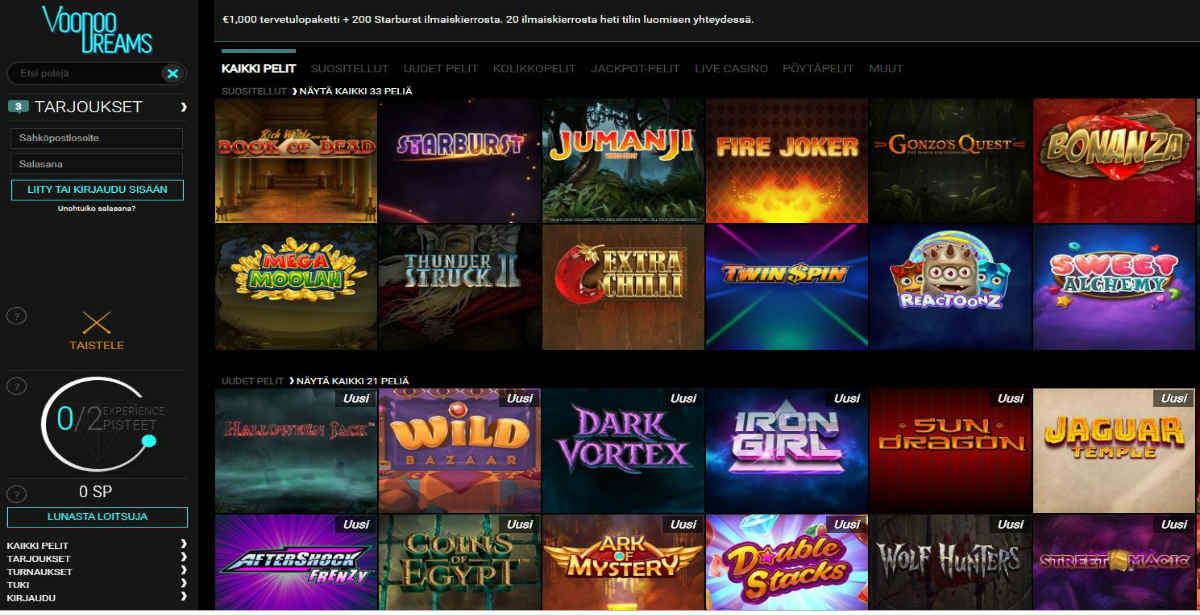Click the Salasana password field
This screenshot has height=615, width=1200.
(97, 163)
